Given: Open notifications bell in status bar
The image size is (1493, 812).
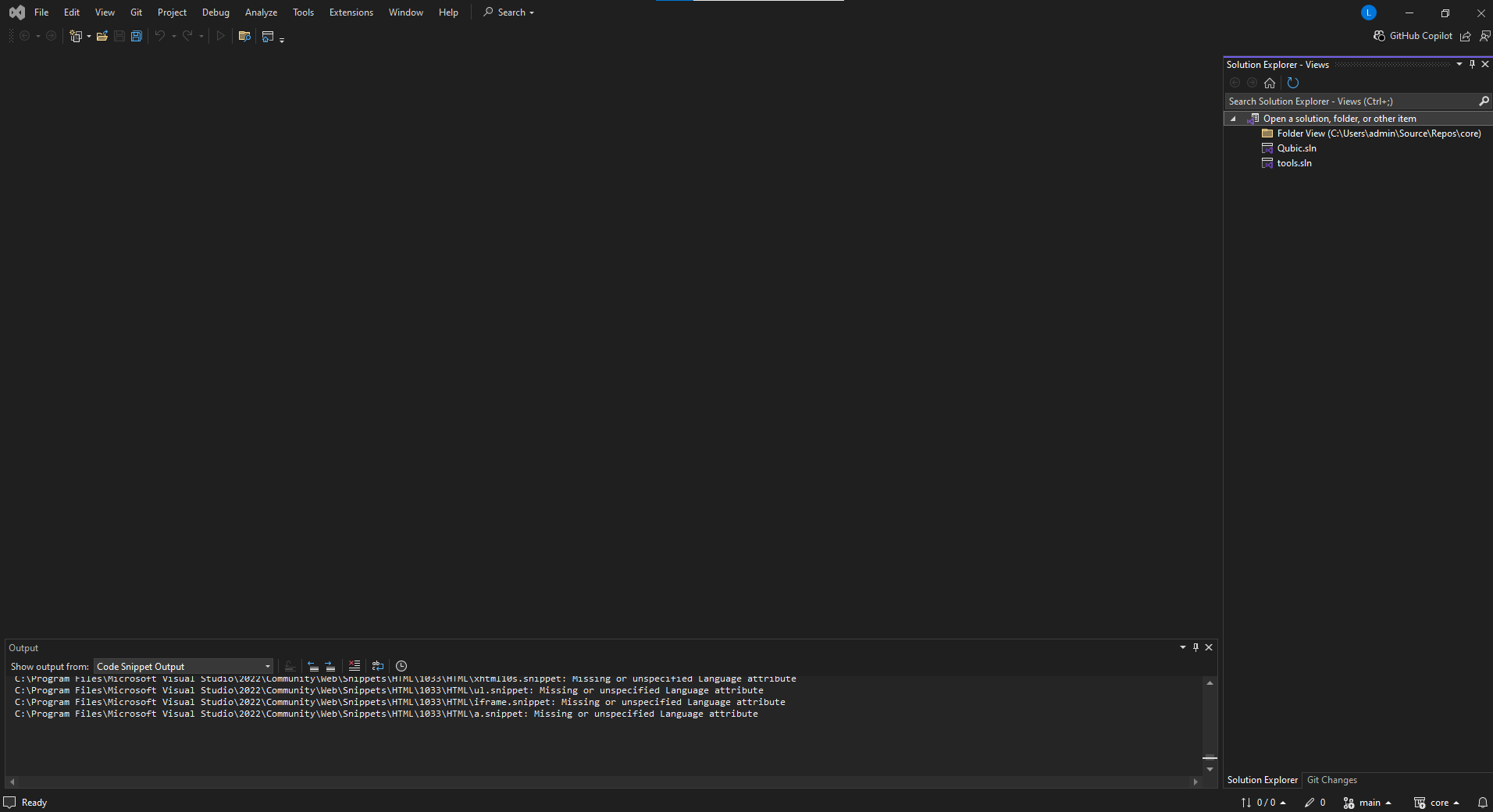Looking at the screenshot, I should pos(1482,803).
